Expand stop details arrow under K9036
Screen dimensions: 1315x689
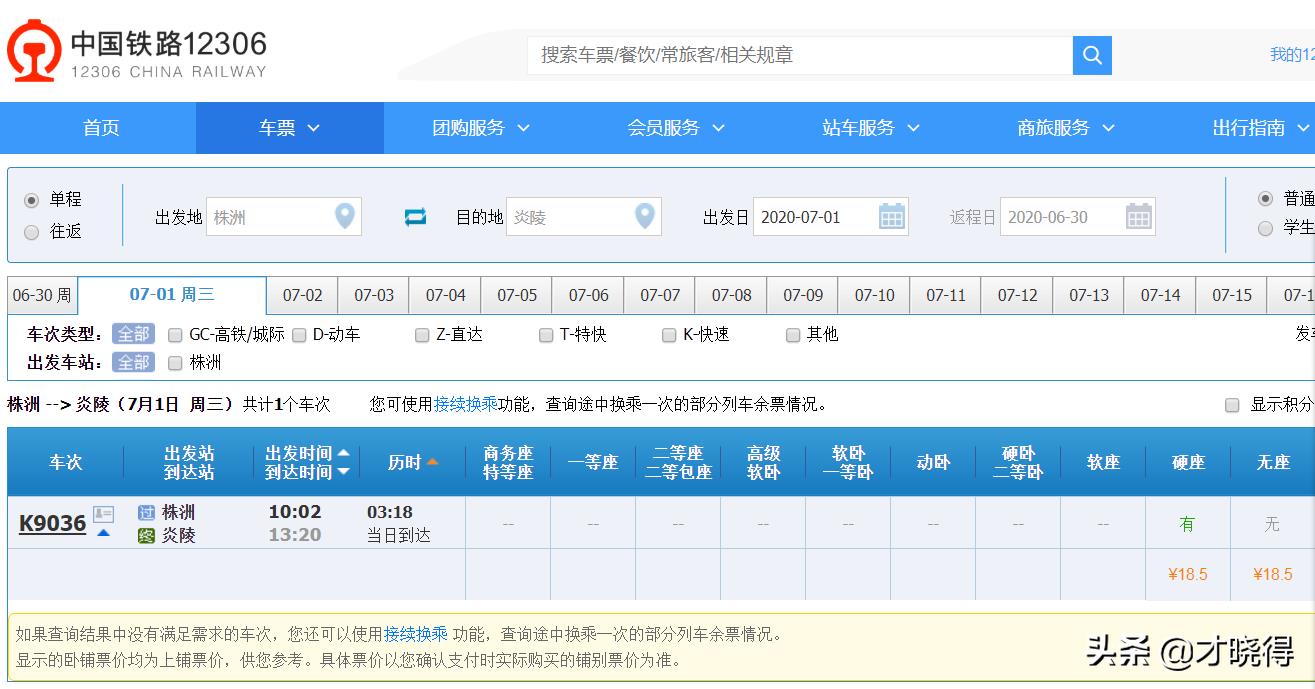pos(103,533)
